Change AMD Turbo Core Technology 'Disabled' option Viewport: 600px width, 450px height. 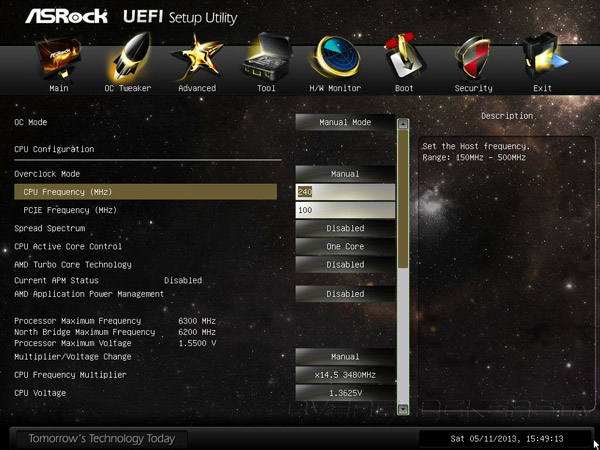pyautogui.click(x=345, y=265)
